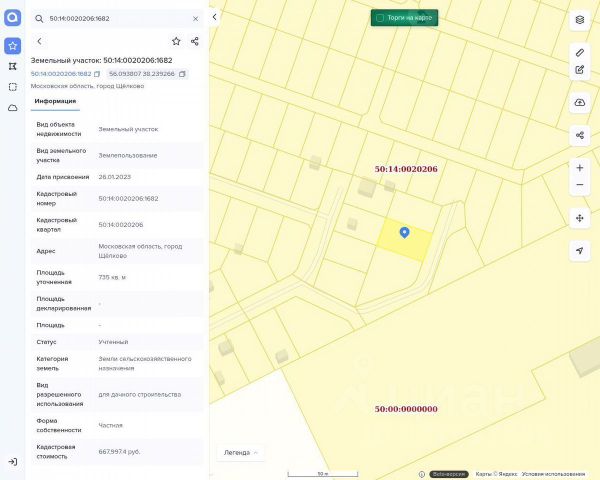
Task: Click the cloud upload icon on map
Action: (580, 103)
